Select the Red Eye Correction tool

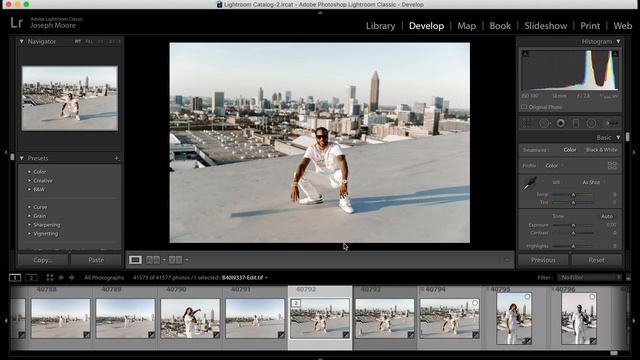560,123
